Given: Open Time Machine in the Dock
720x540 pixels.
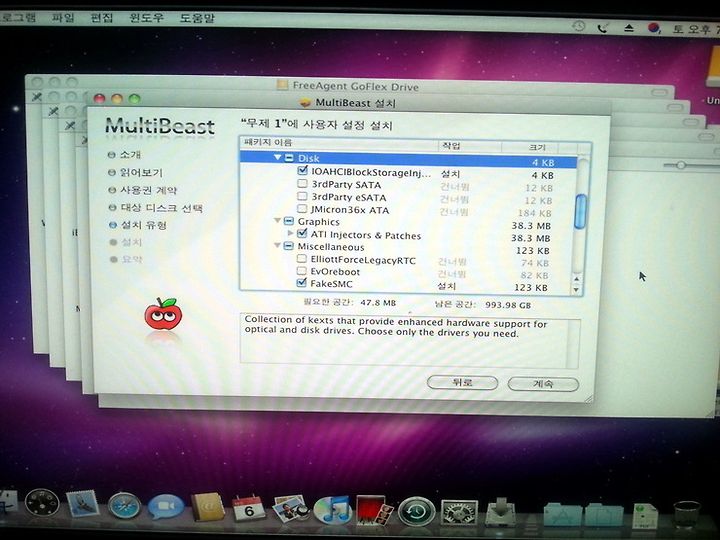Looking at the screenshot, I should click(x=416, y=511).
